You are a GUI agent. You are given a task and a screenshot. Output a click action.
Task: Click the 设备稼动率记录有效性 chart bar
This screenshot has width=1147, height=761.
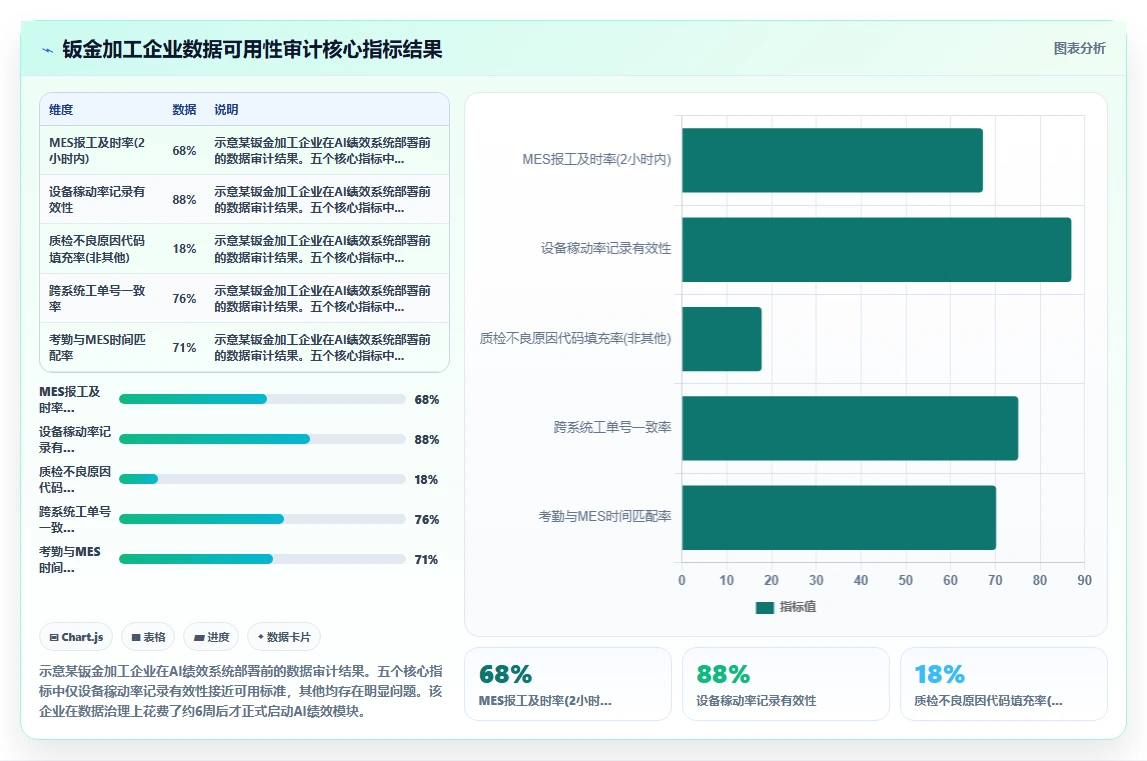point(876,250)
